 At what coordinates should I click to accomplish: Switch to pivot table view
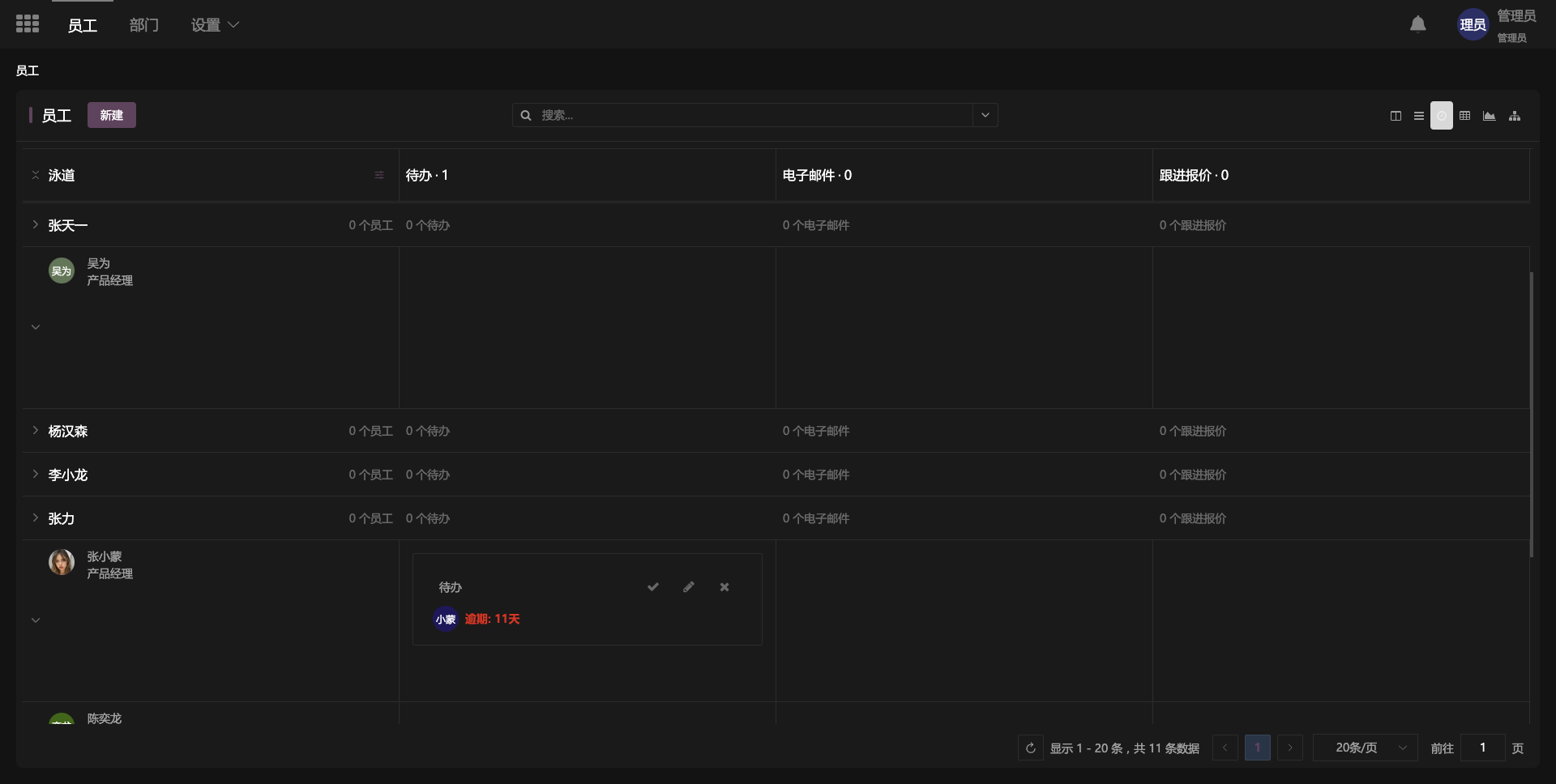(1464, 116)
